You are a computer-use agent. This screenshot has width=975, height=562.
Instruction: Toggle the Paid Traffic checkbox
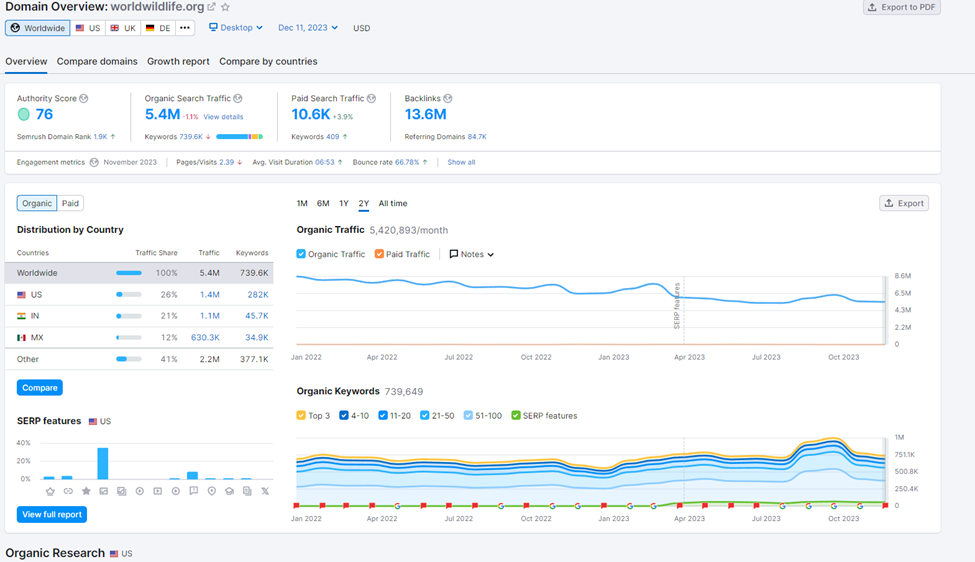[x=380, y=254]
